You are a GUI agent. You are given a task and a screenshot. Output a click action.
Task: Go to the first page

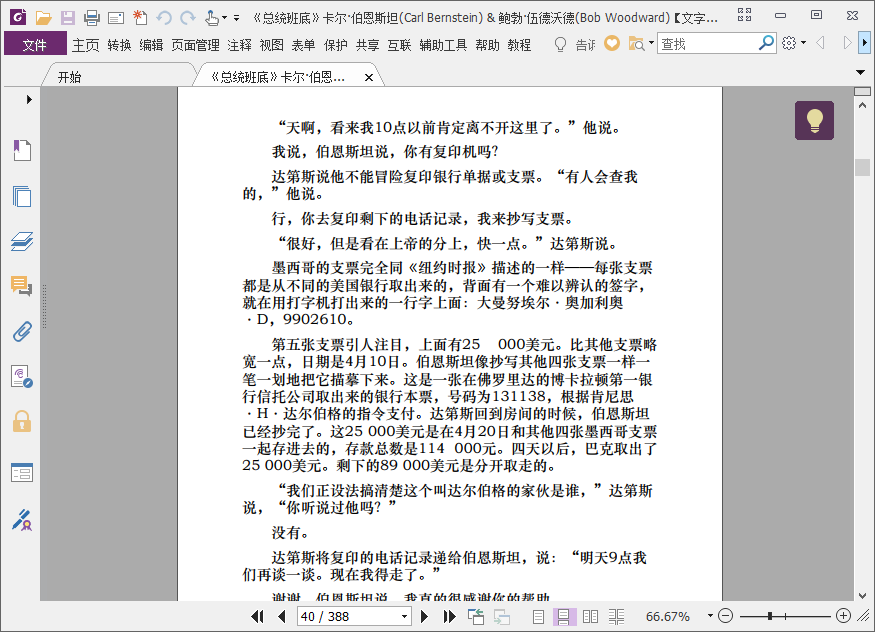click(x=257, y=616)
